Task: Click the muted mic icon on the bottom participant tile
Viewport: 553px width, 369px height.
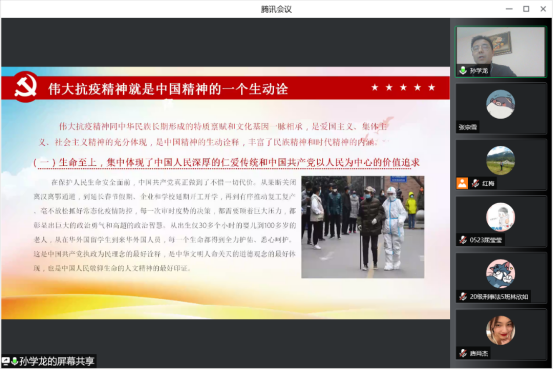Action: (x=463, y=353)
